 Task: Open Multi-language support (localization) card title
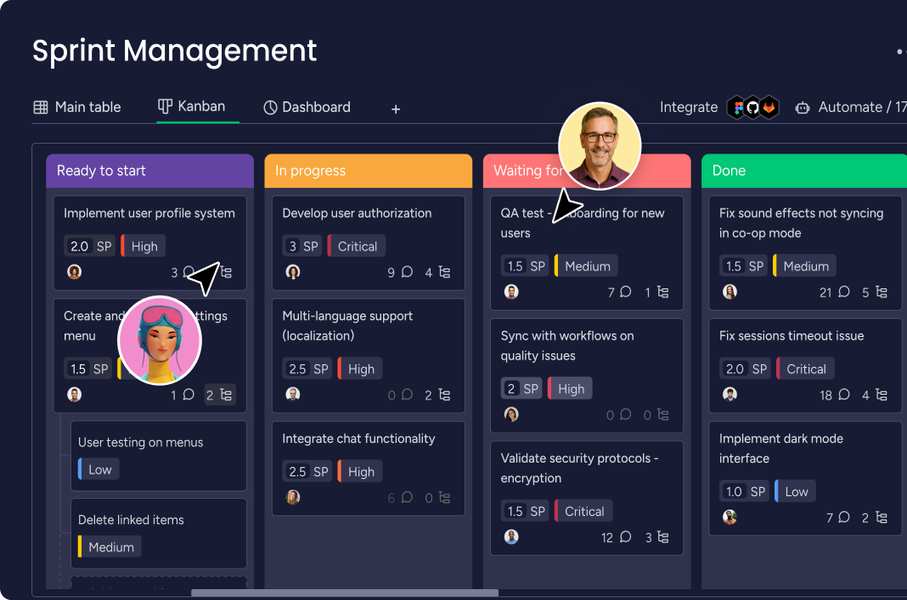point(348,326)
